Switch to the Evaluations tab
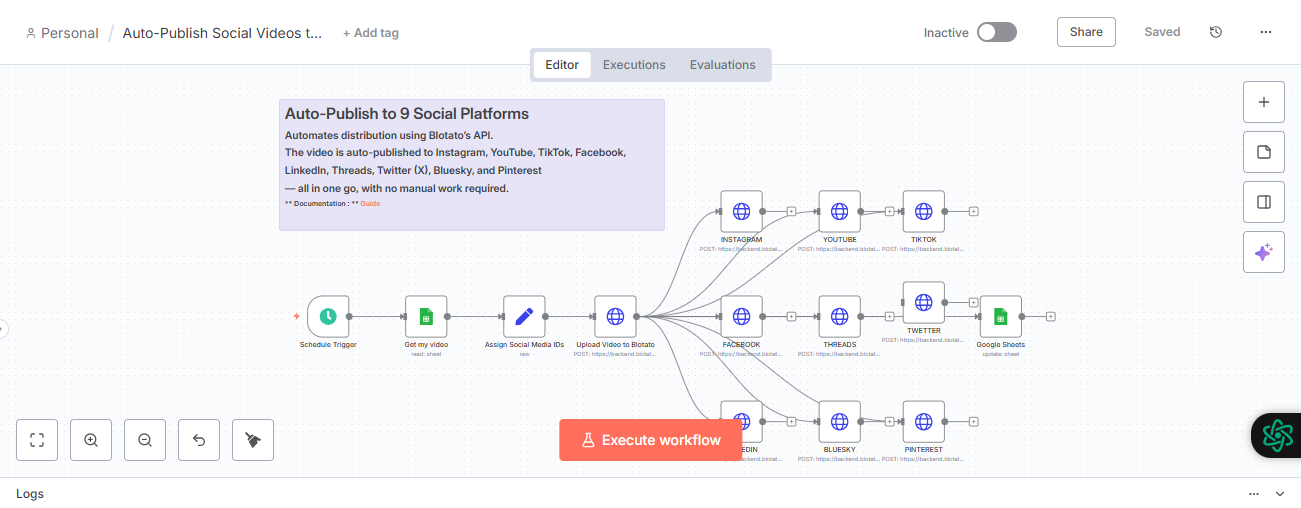This screenshot has height=508, width=1301. click(723, 65)
